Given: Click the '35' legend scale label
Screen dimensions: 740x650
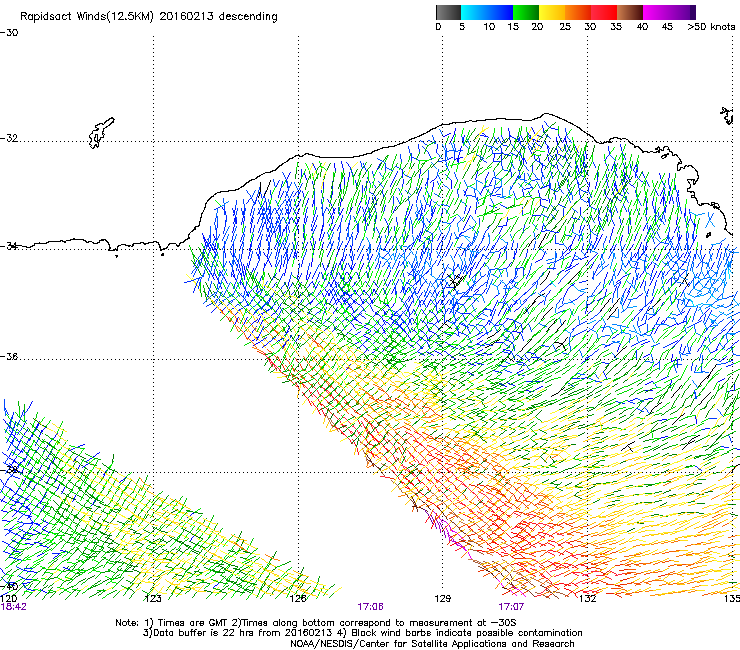Looking at the screenshot, I should pyautogui.click(x=616, y=27).
